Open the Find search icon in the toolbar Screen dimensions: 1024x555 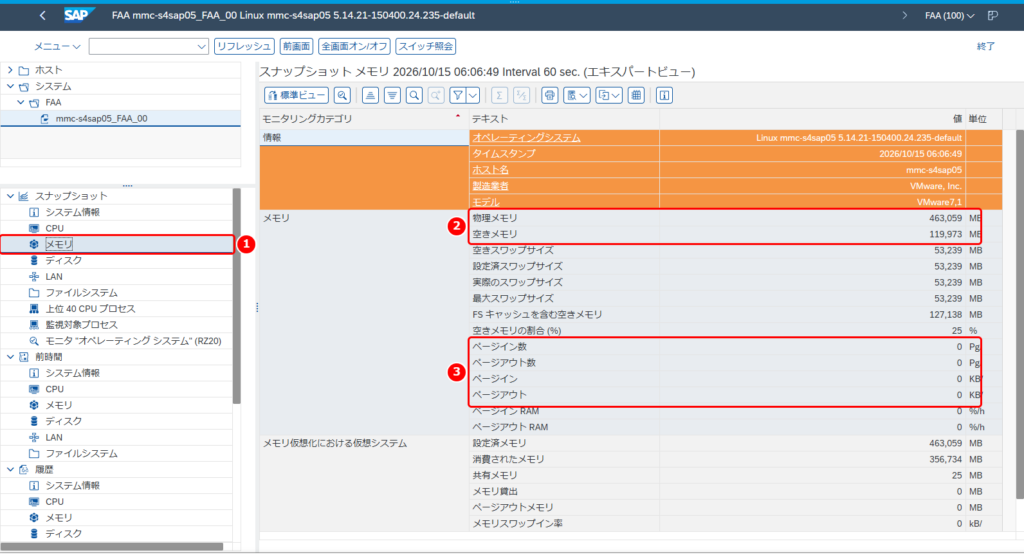pos(414,95)
